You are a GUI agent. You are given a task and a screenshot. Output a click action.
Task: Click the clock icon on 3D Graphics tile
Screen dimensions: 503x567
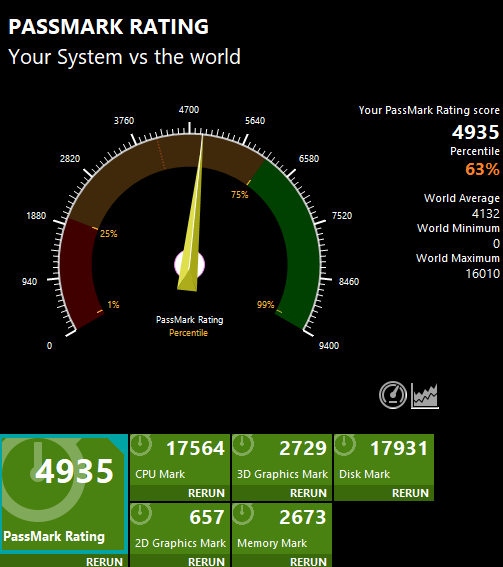point(243,445)
